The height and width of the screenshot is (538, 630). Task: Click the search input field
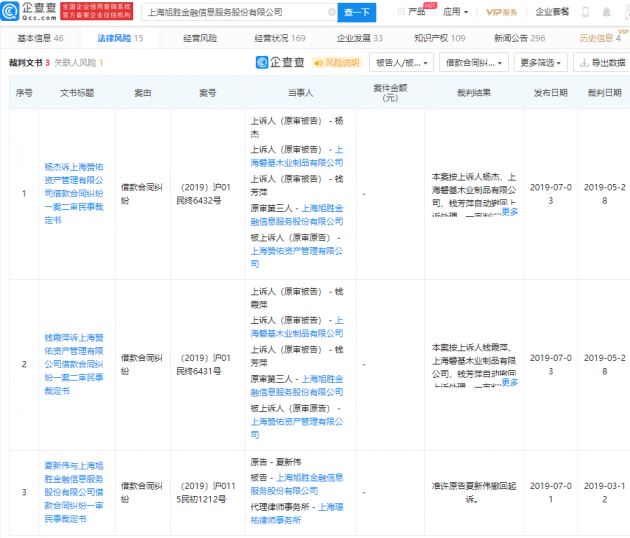(x=237, y=12)
